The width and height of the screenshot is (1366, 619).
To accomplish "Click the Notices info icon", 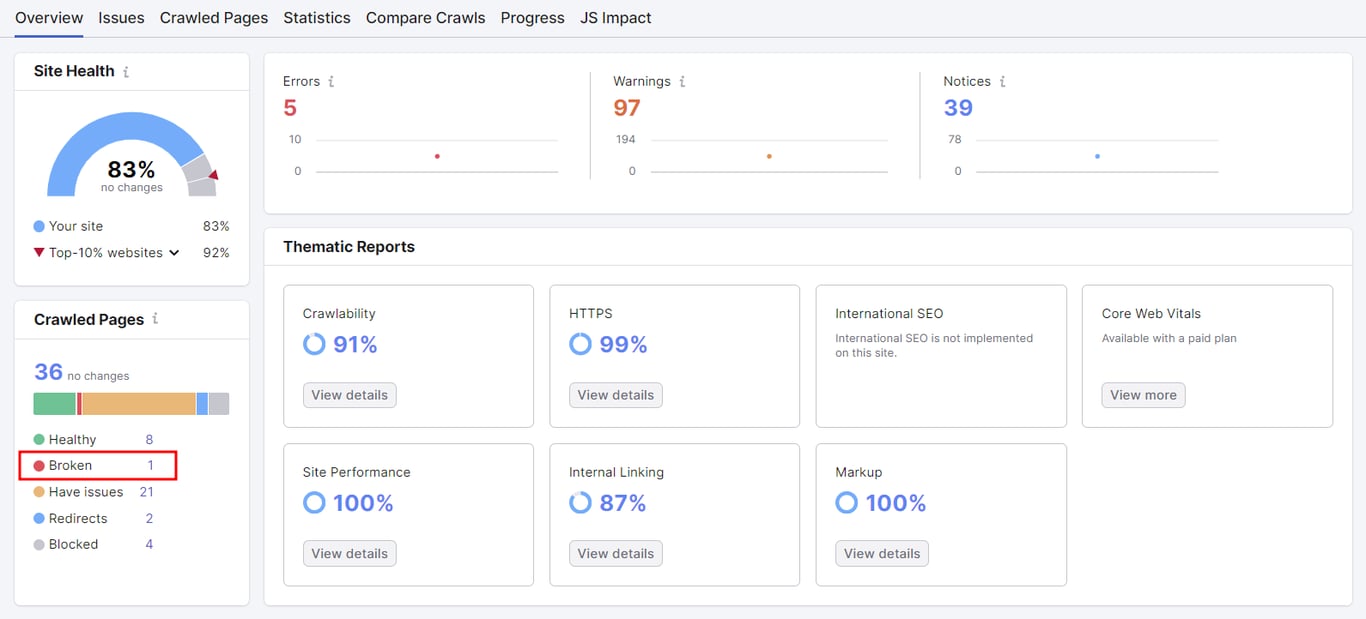I will pos(1002,81).
